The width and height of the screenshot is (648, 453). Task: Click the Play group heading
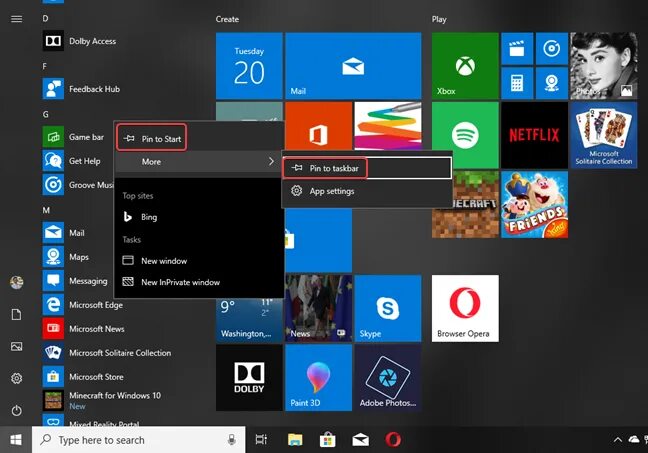coord(439,19)
